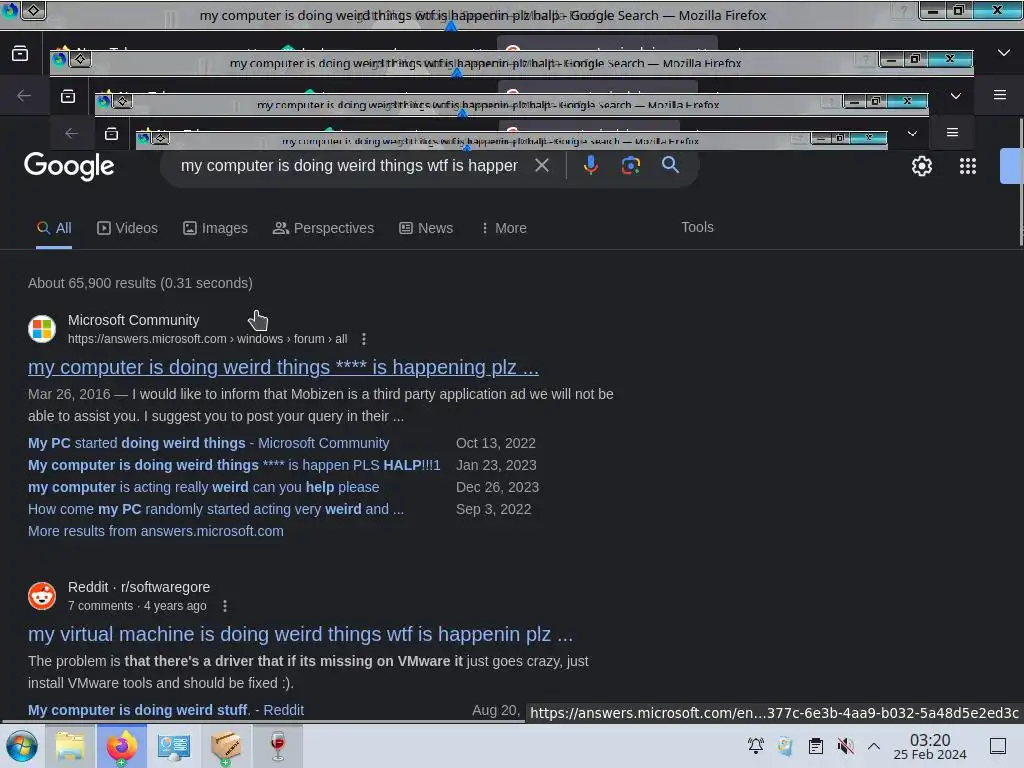Start voice search with microphone icon
1024x768 pixels.
coord(590,165)
